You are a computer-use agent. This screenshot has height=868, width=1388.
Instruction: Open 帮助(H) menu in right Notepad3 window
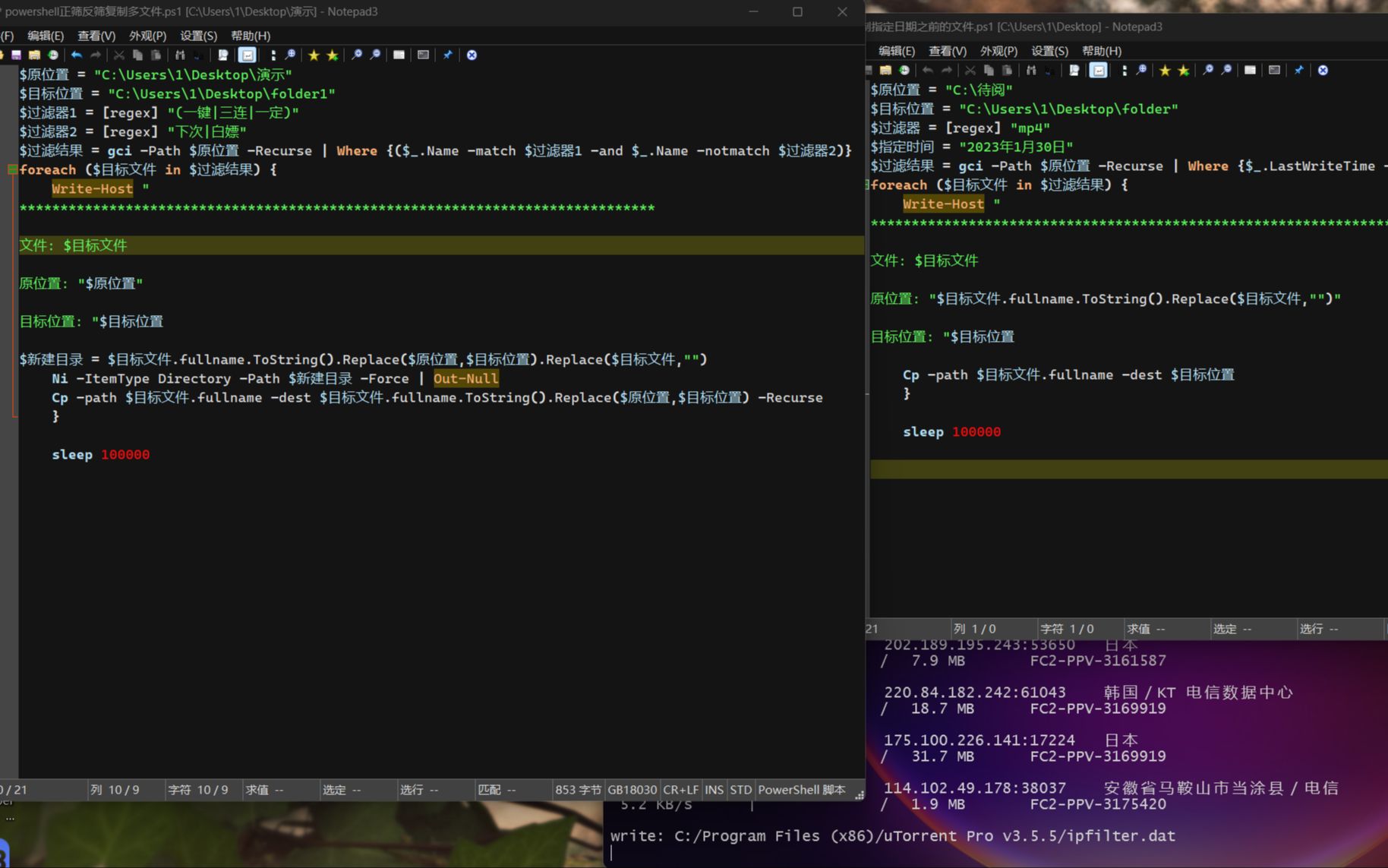[x=1102, y=51]
